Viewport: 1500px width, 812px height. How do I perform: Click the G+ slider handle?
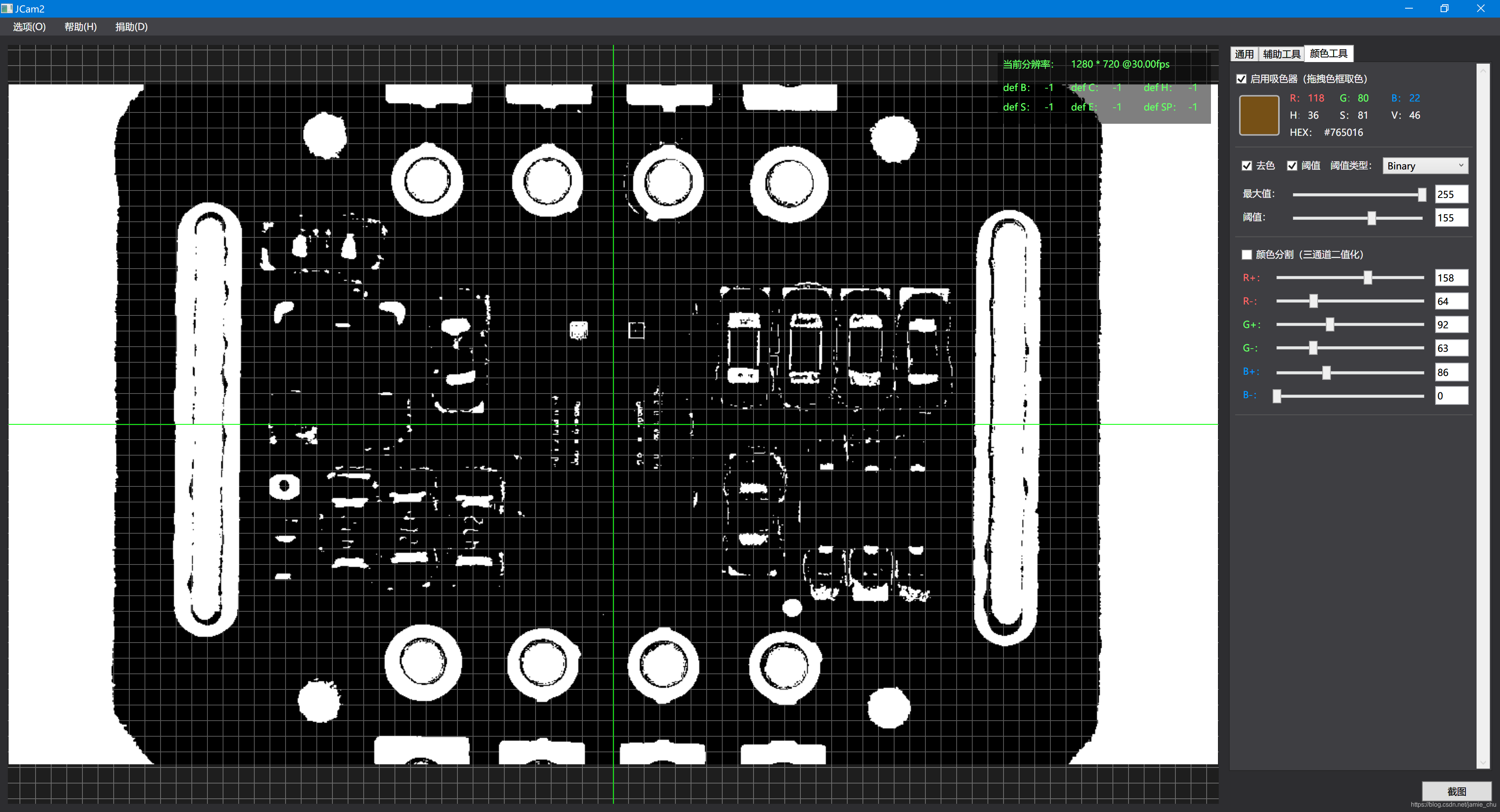(1330, 325)
